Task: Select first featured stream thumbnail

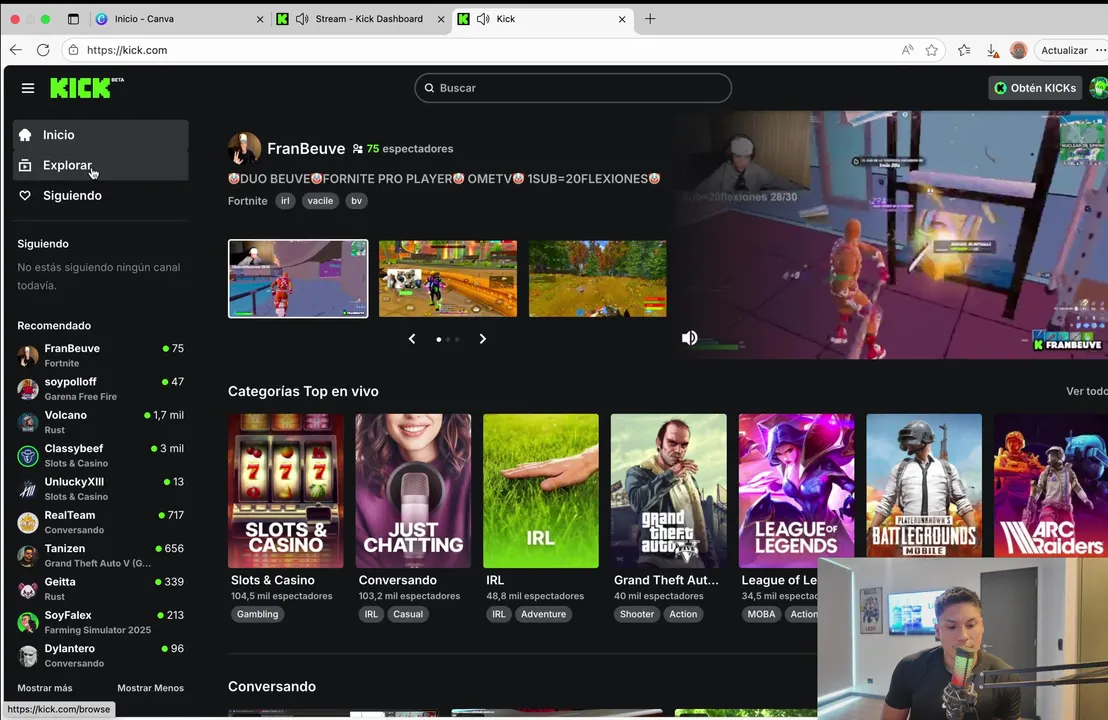Action: [x=298, y=278]
